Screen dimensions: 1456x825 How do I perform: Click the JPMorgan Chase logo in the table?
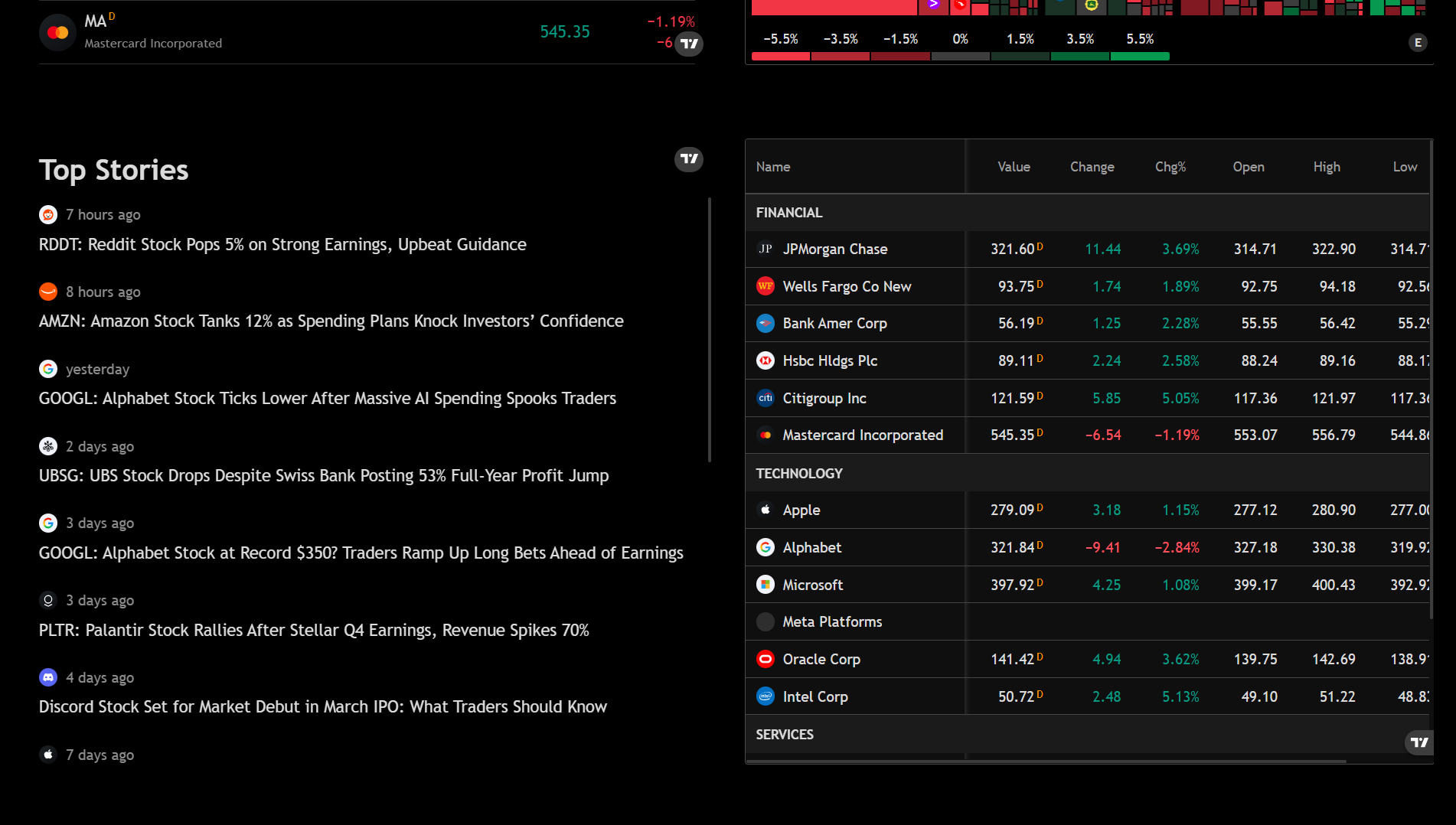[x=765, y=249]
